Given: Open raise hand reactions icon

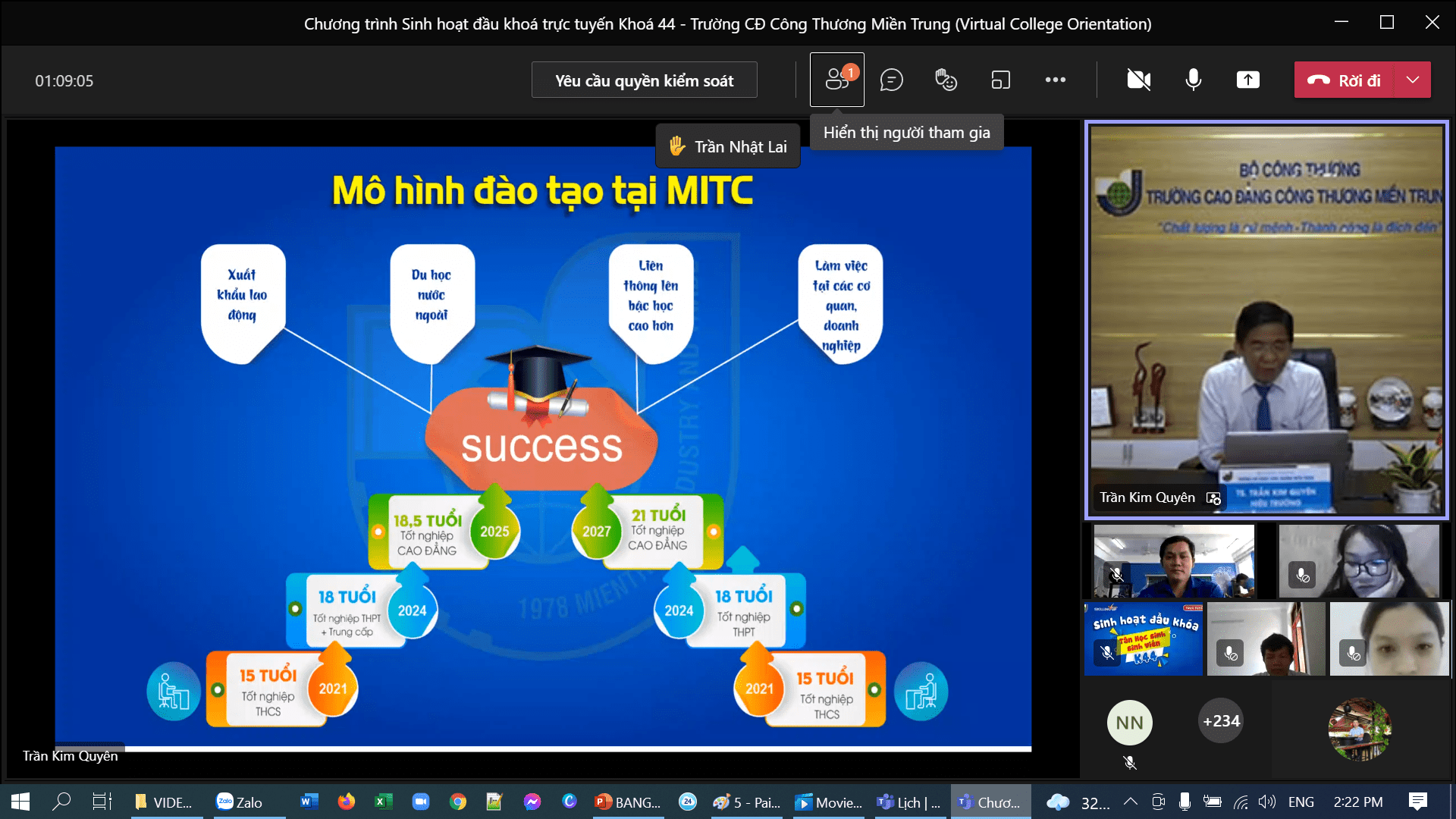Looking at the screenshot, I should pyautogui.click(x=946, y=80).
